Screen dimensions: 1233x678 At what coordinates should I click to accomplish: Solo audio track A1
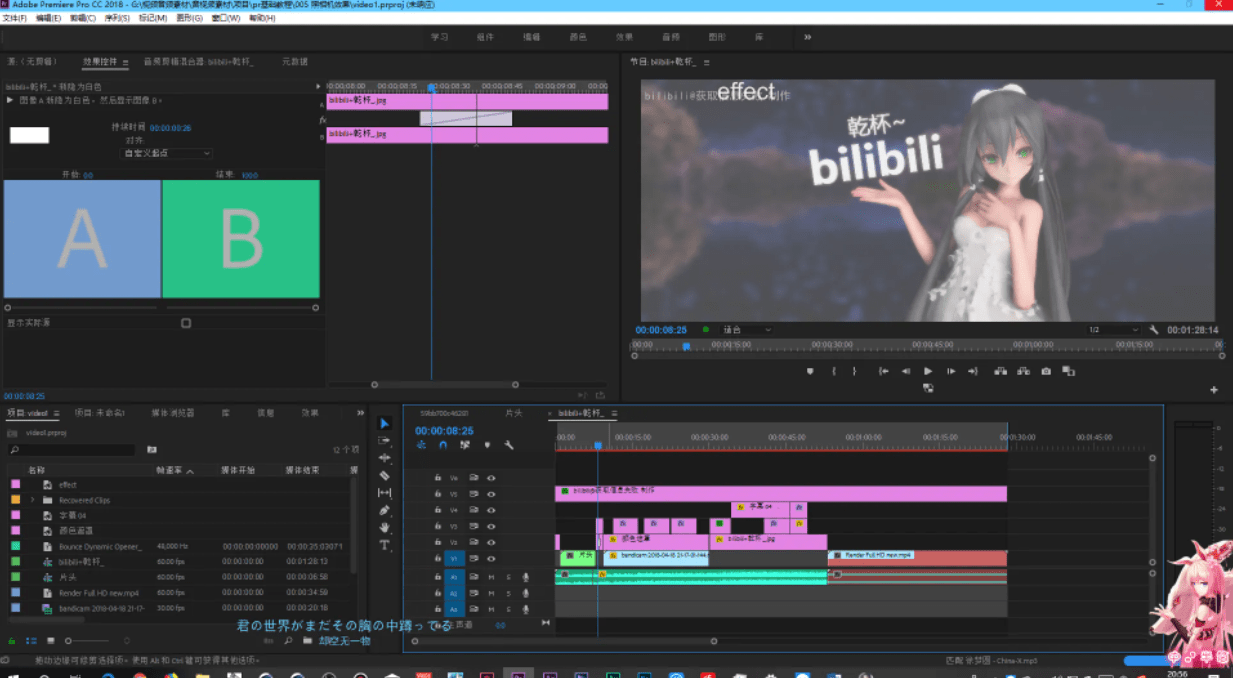pyautogui.click(x=508, y=577)
